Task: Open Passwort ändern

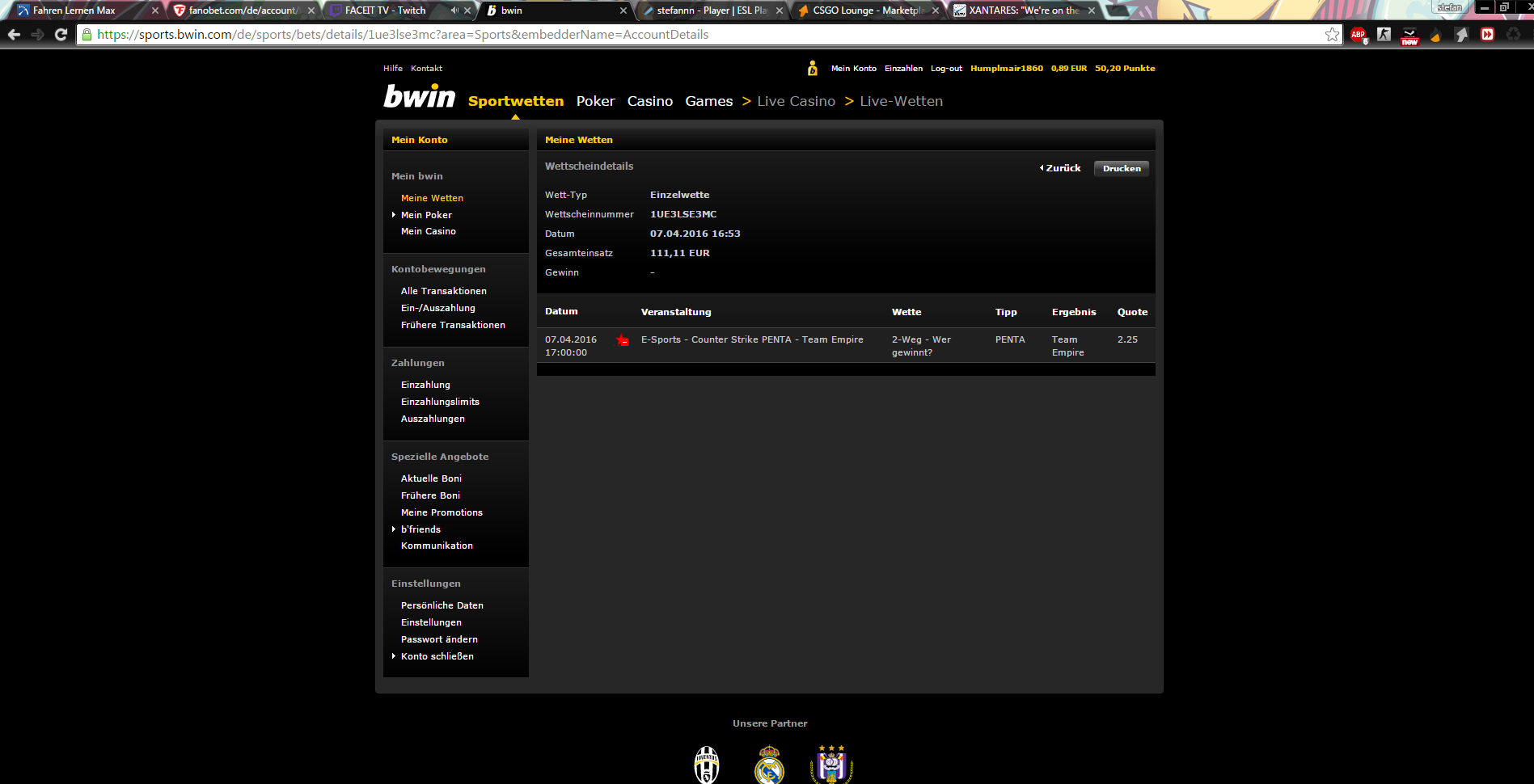Action: click(439, 639)
